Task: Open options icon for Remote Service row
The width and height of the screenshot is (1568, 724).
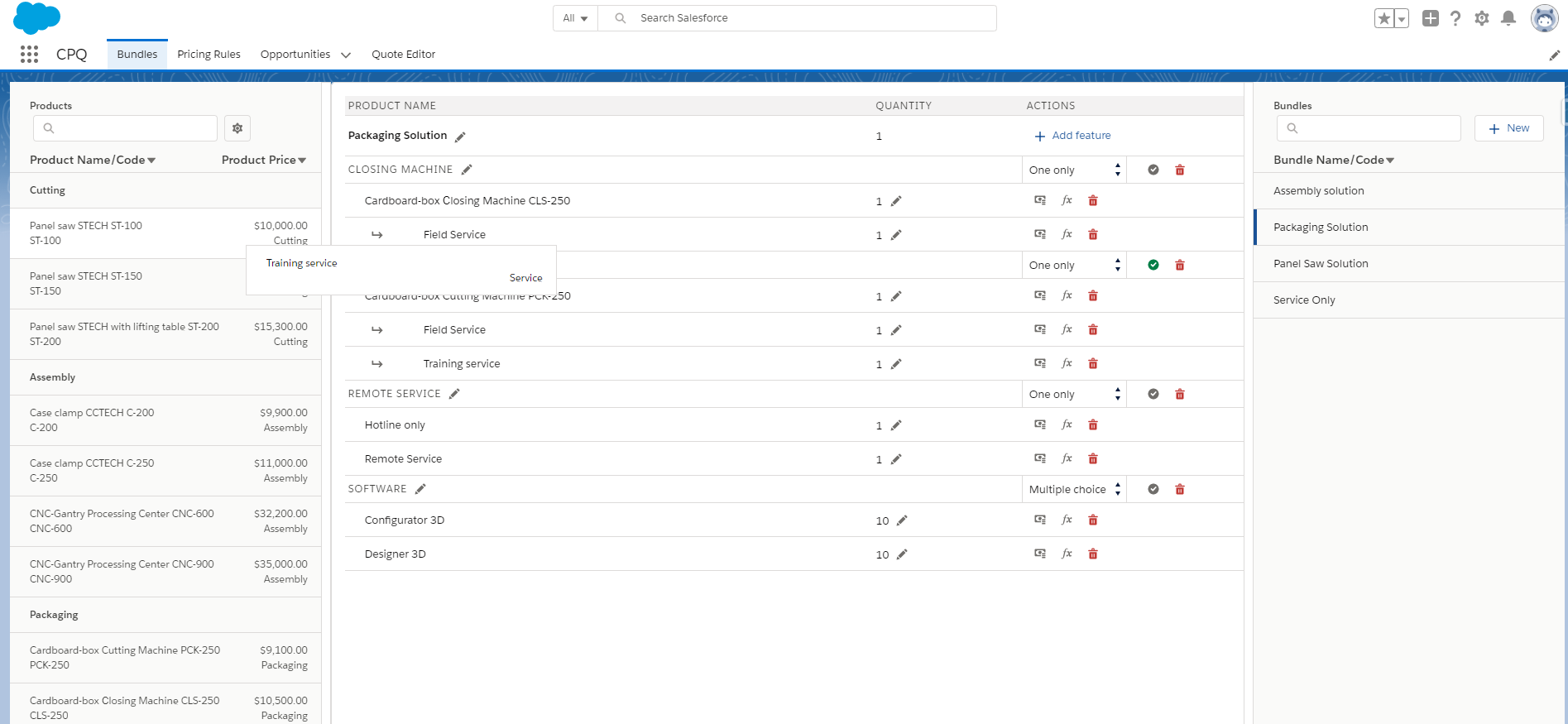Action: tap(1040, 459)
